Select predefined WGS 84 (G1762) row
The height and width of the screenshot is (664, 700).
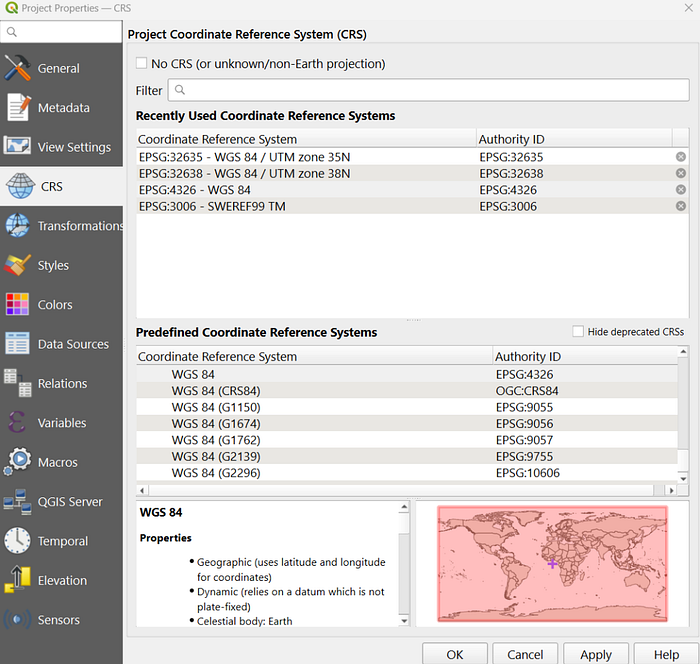point(407,440)
